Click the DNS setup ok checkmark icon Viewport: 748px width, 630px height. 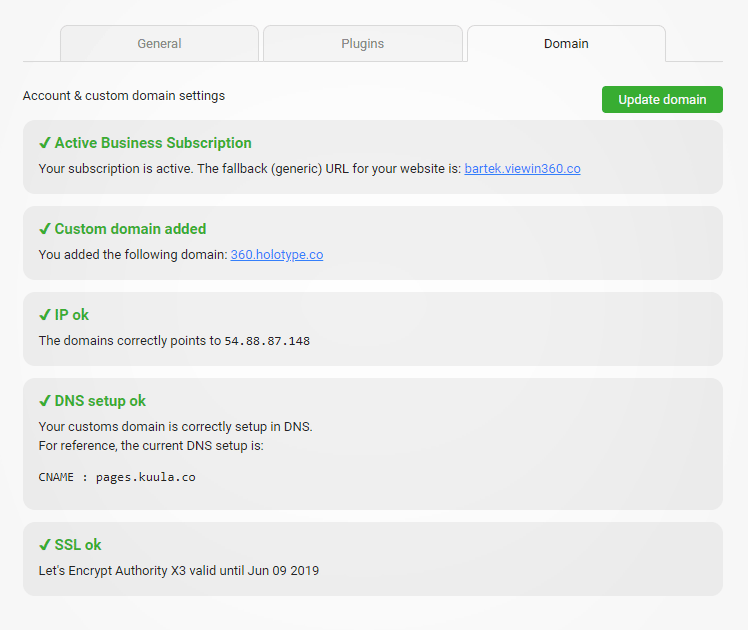[45, 401]
